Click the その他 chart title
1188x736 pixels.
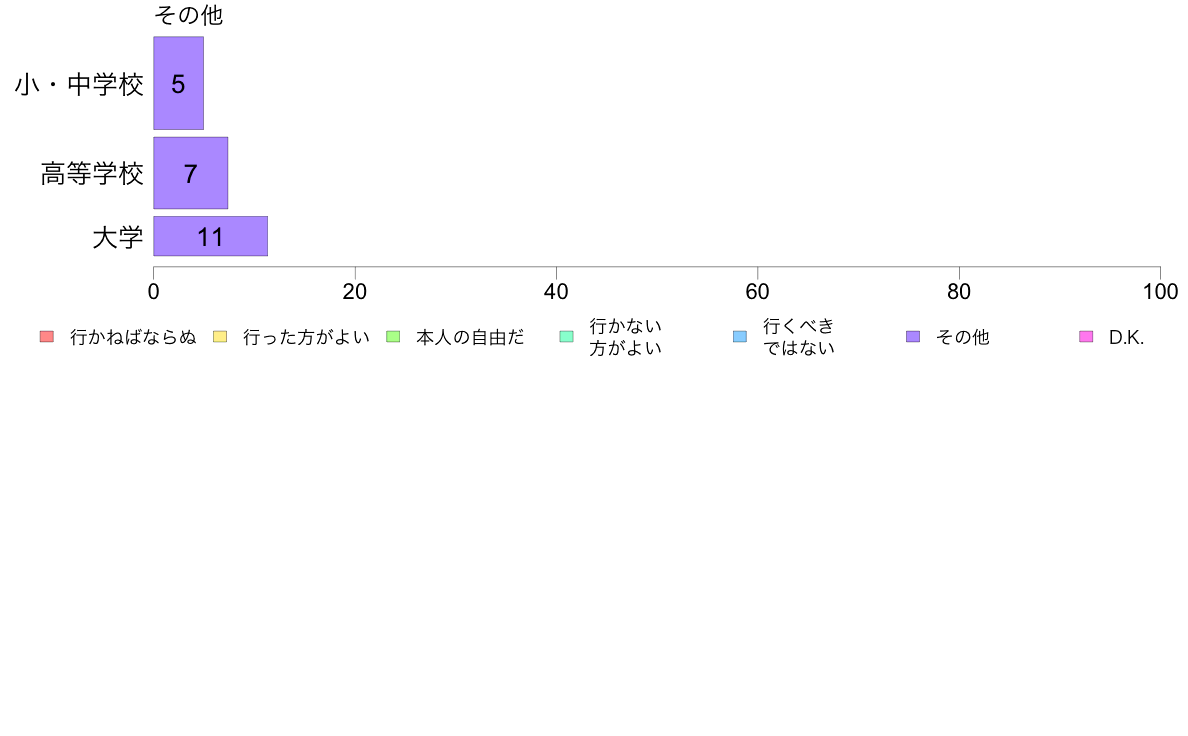(189, 15)
